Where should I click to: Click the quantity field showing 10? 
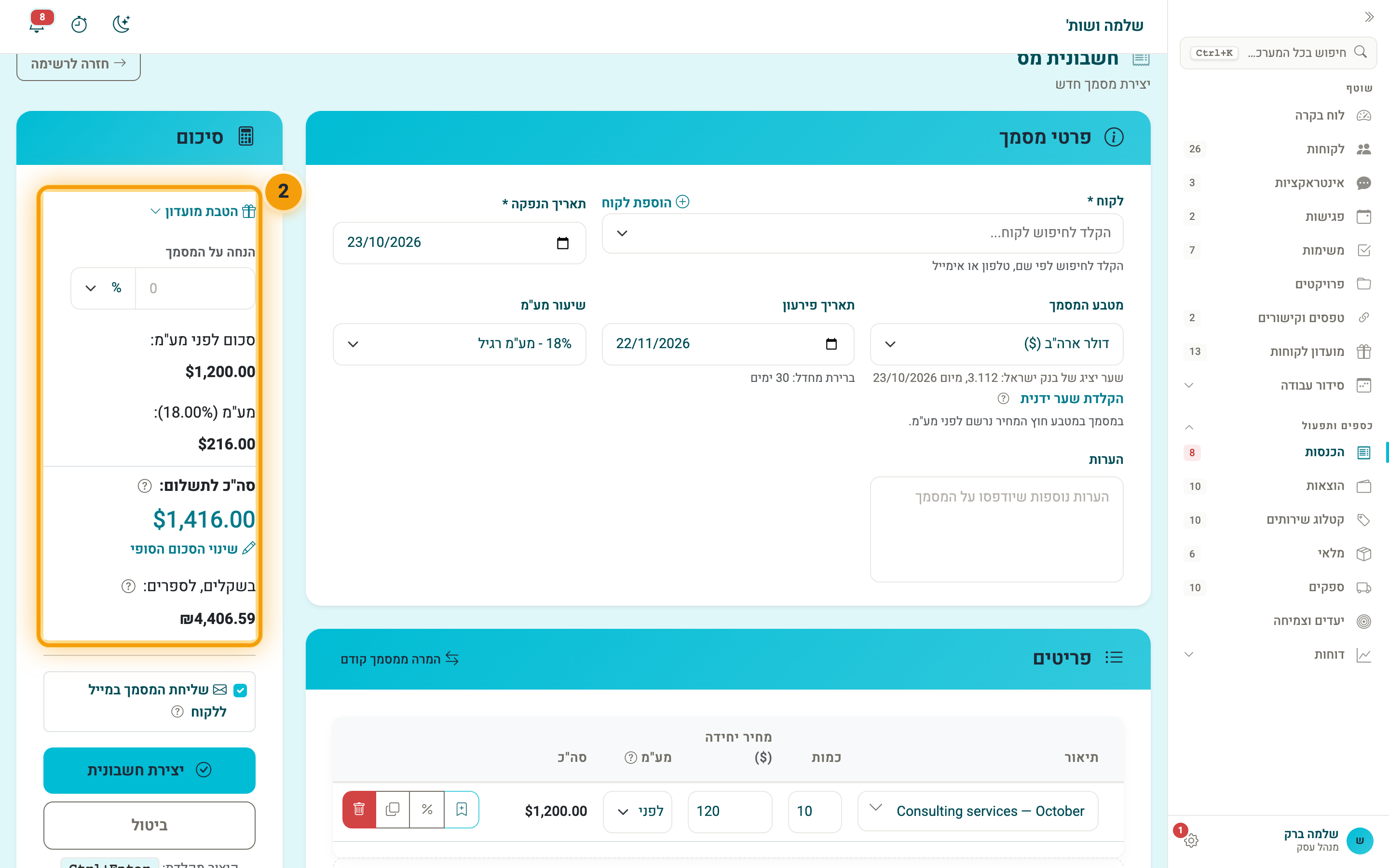click(x=815, y=811)
